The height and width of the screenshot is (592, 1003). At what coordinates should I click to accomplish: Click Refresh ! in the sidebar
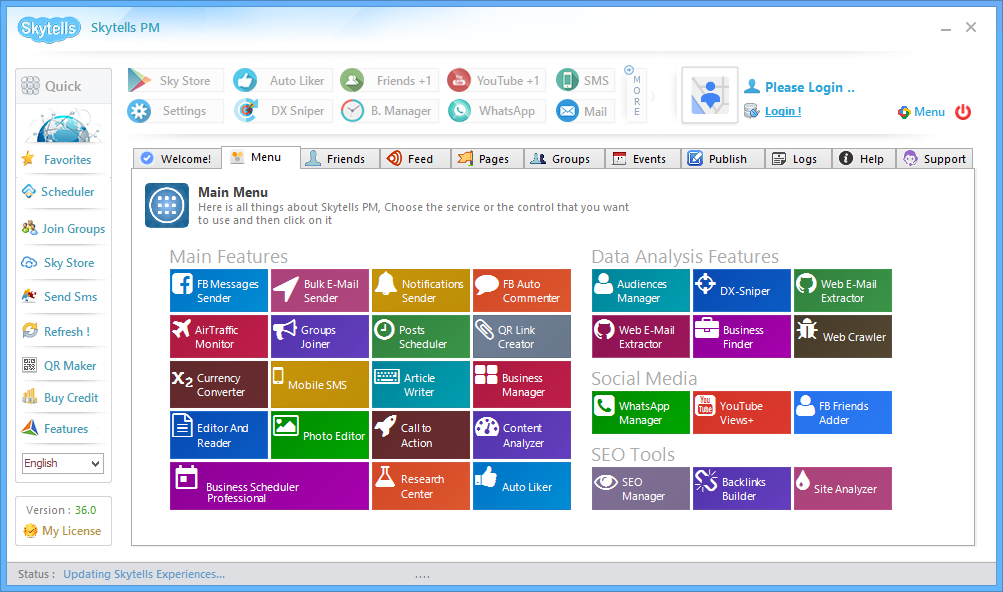pyautogui.click(x=56, y=332)
